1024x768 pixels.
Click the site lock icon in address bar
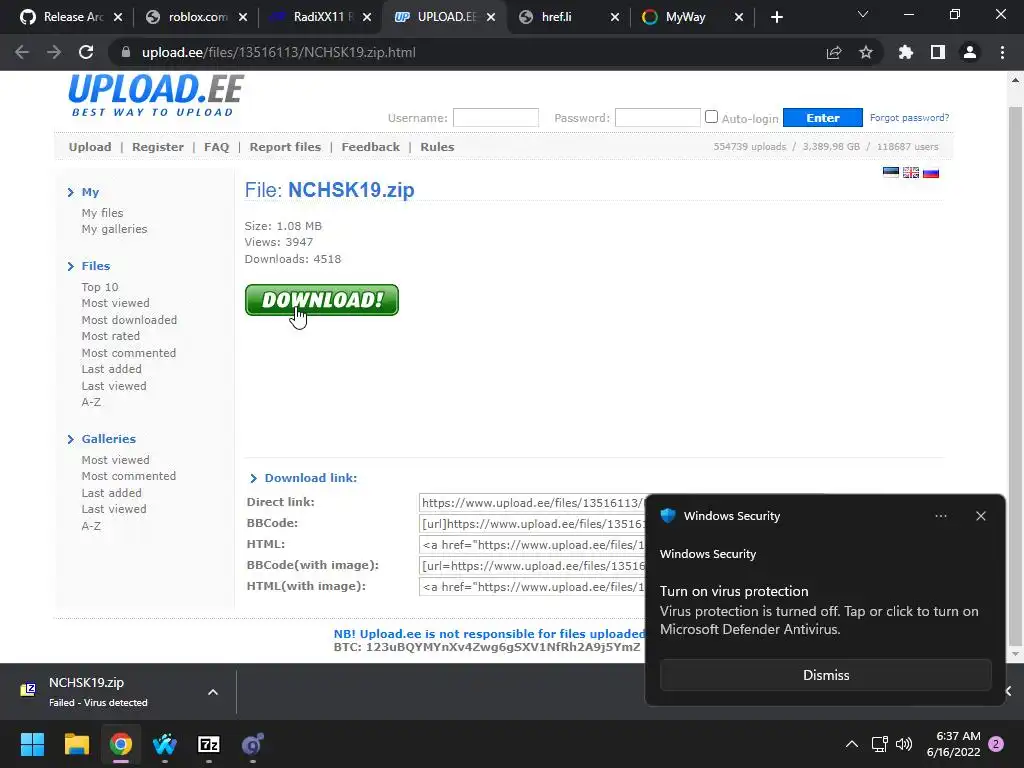click(x=126, y=52)
